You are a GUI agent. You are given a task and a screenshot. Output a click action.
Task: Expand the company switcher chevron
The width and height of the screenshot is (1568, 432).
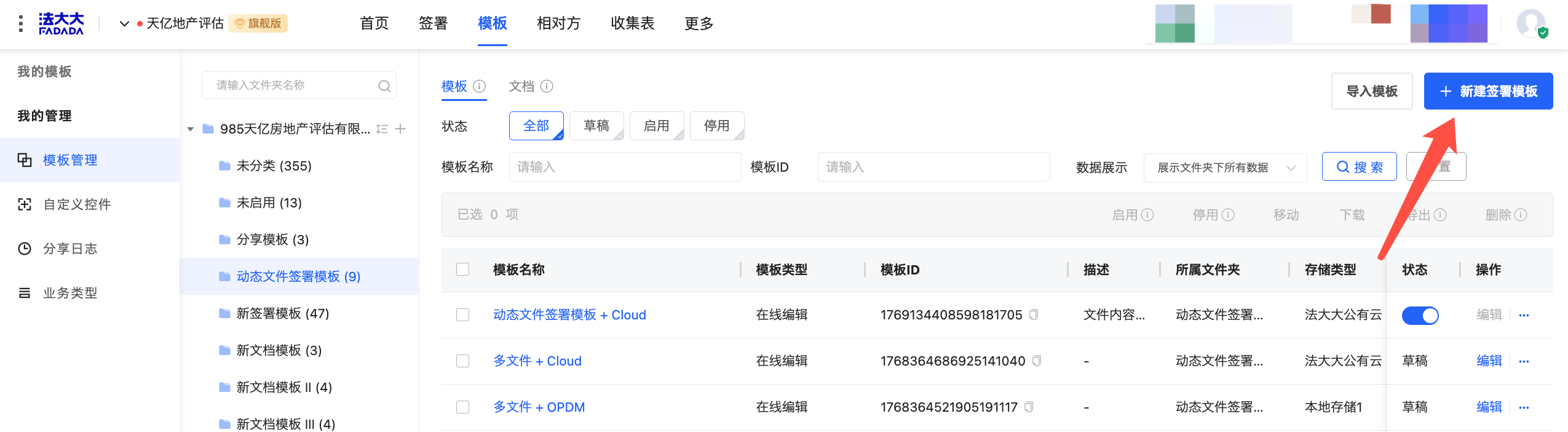(x=124, y=23)
